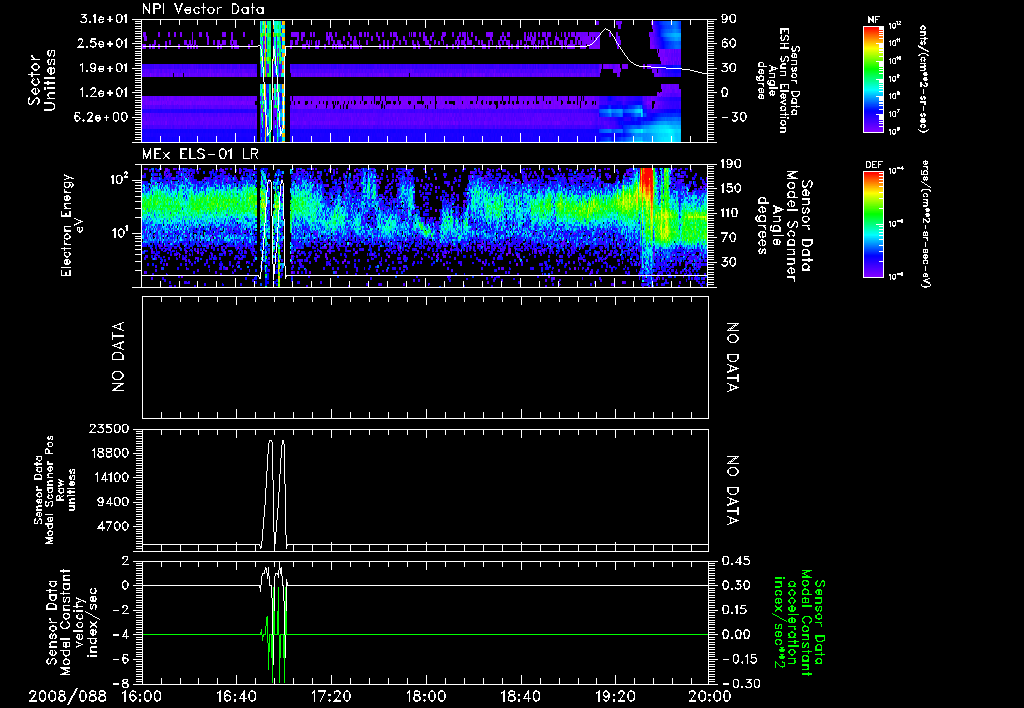Click the green "Model Constant acceleration" axis label
This screenshot has height=708, width=1024.
798,622
